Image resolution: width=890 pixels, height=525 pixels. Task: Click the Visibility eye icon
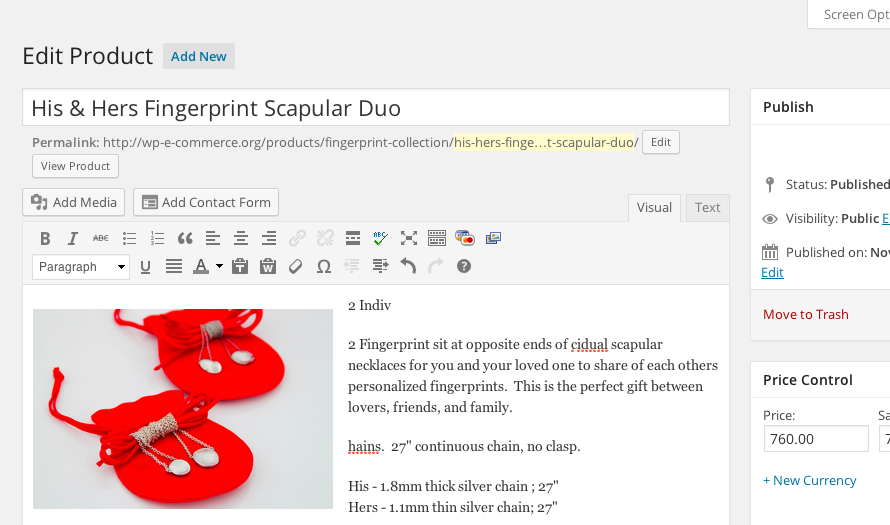coord(770,219)
